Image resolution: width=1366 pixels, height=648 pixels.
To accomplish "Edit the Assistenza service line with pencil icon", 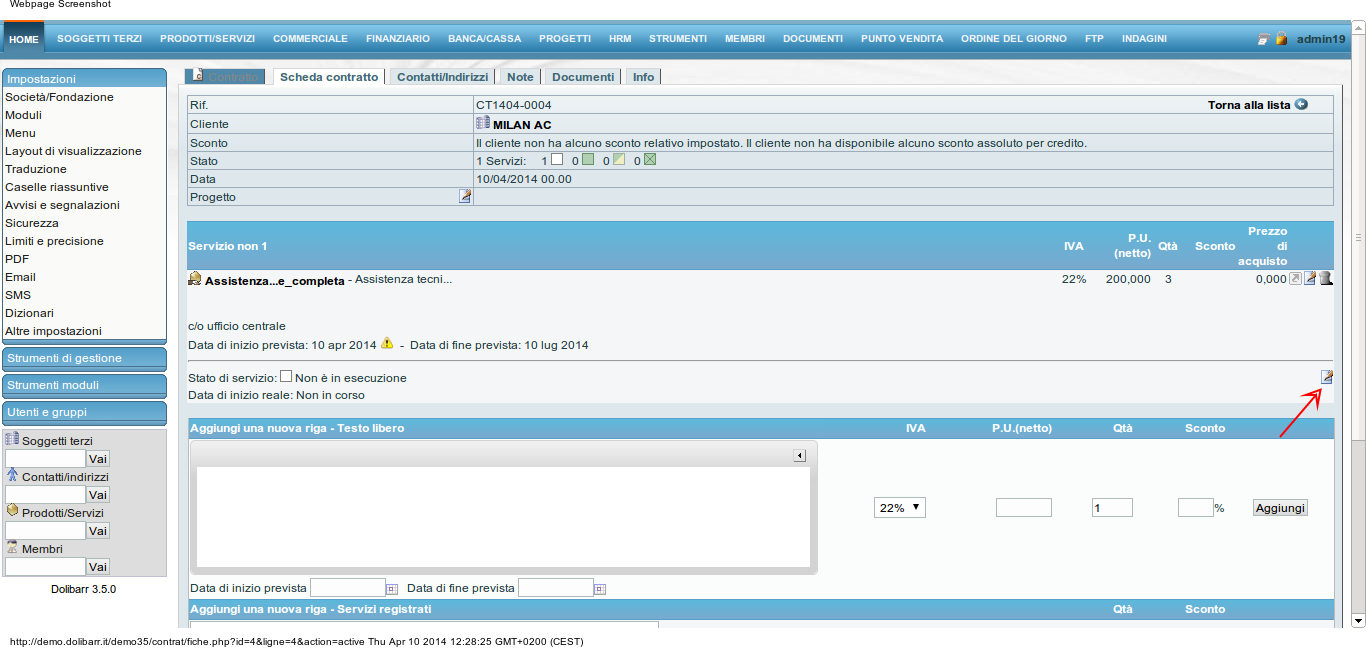I will pyautogui.click(x=1310, y=279).
